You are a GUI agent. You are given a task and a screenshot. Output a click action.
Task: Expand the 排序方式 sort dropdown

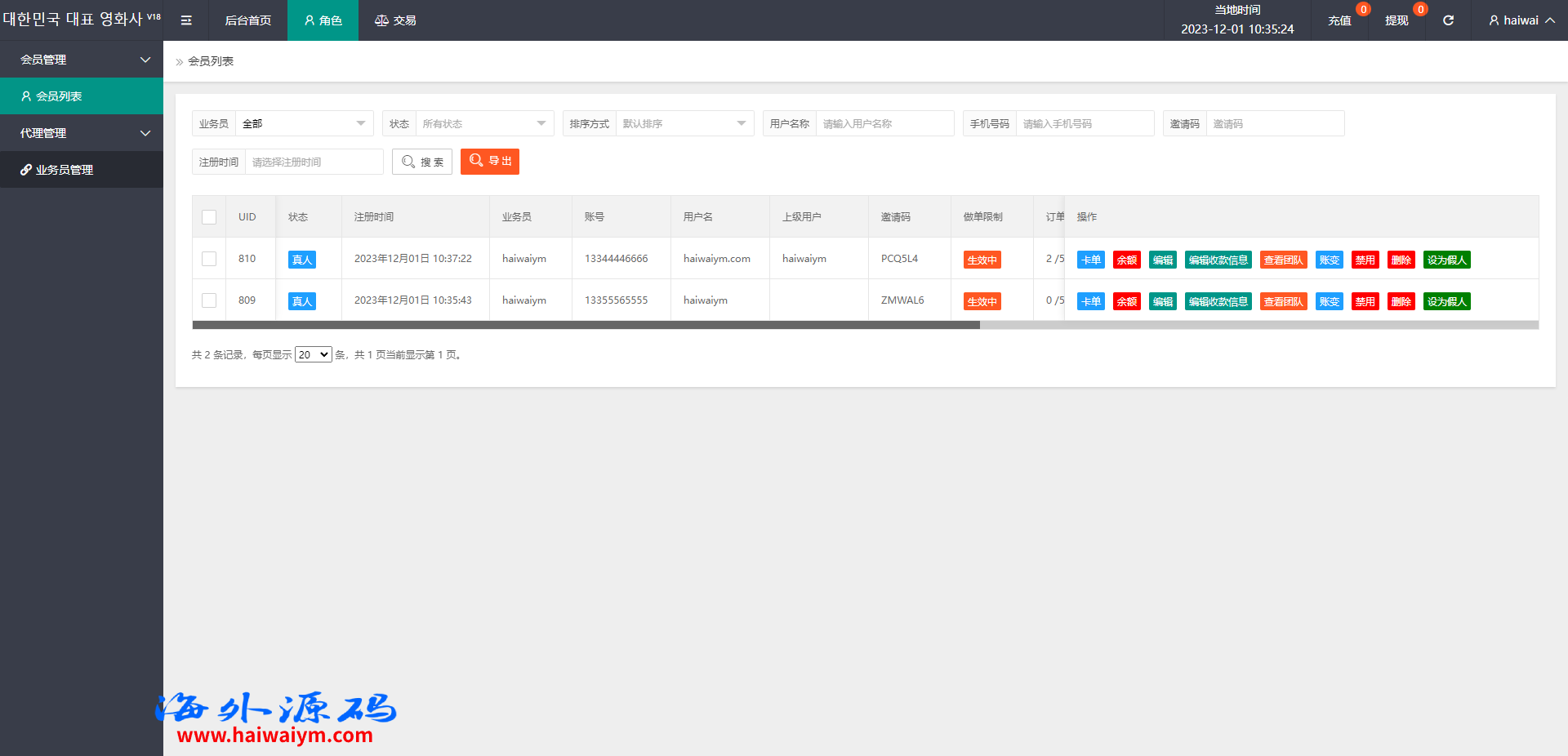click(684, 124)
